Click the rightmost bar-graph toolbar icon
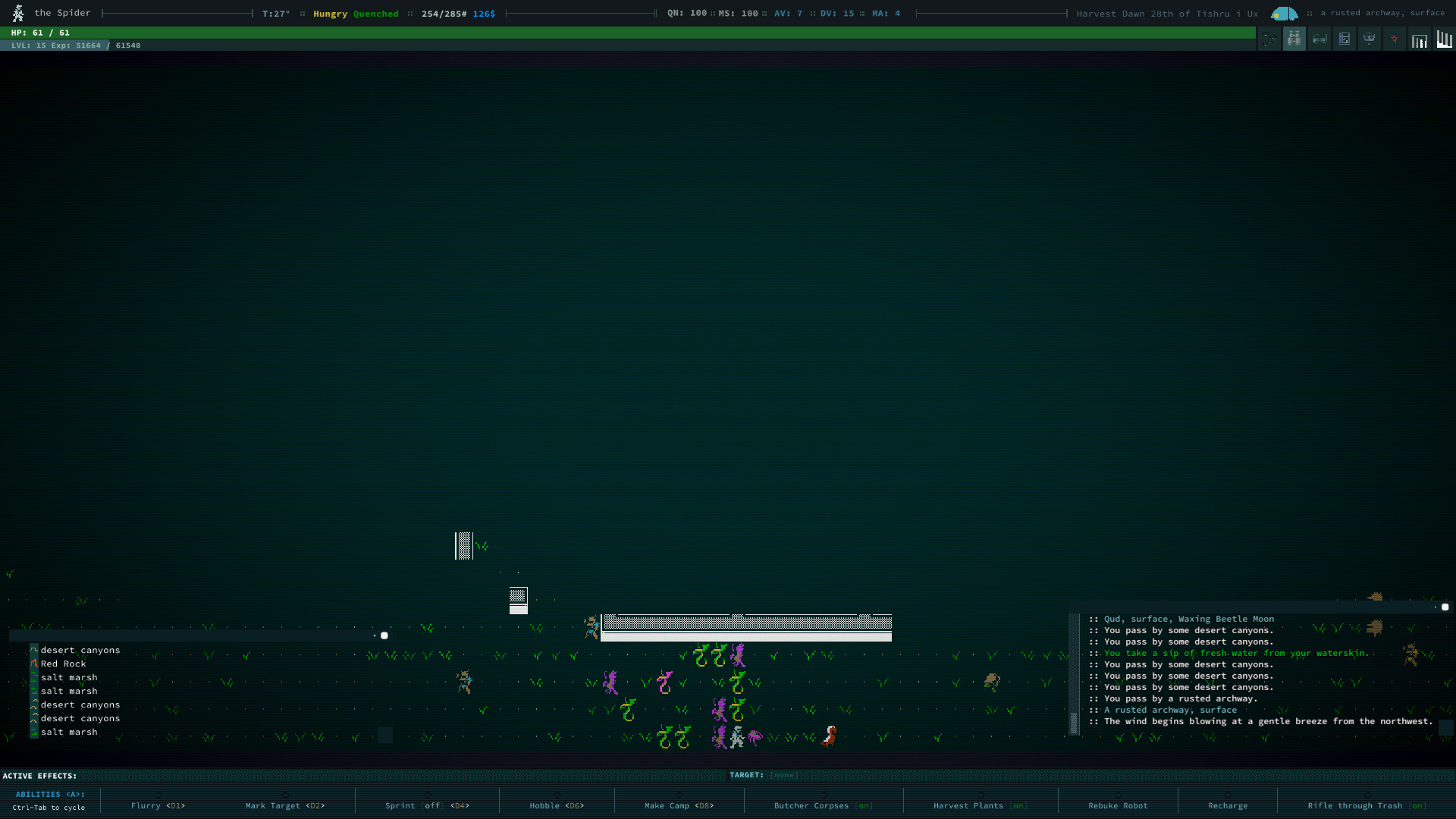 pos(1444,39)
